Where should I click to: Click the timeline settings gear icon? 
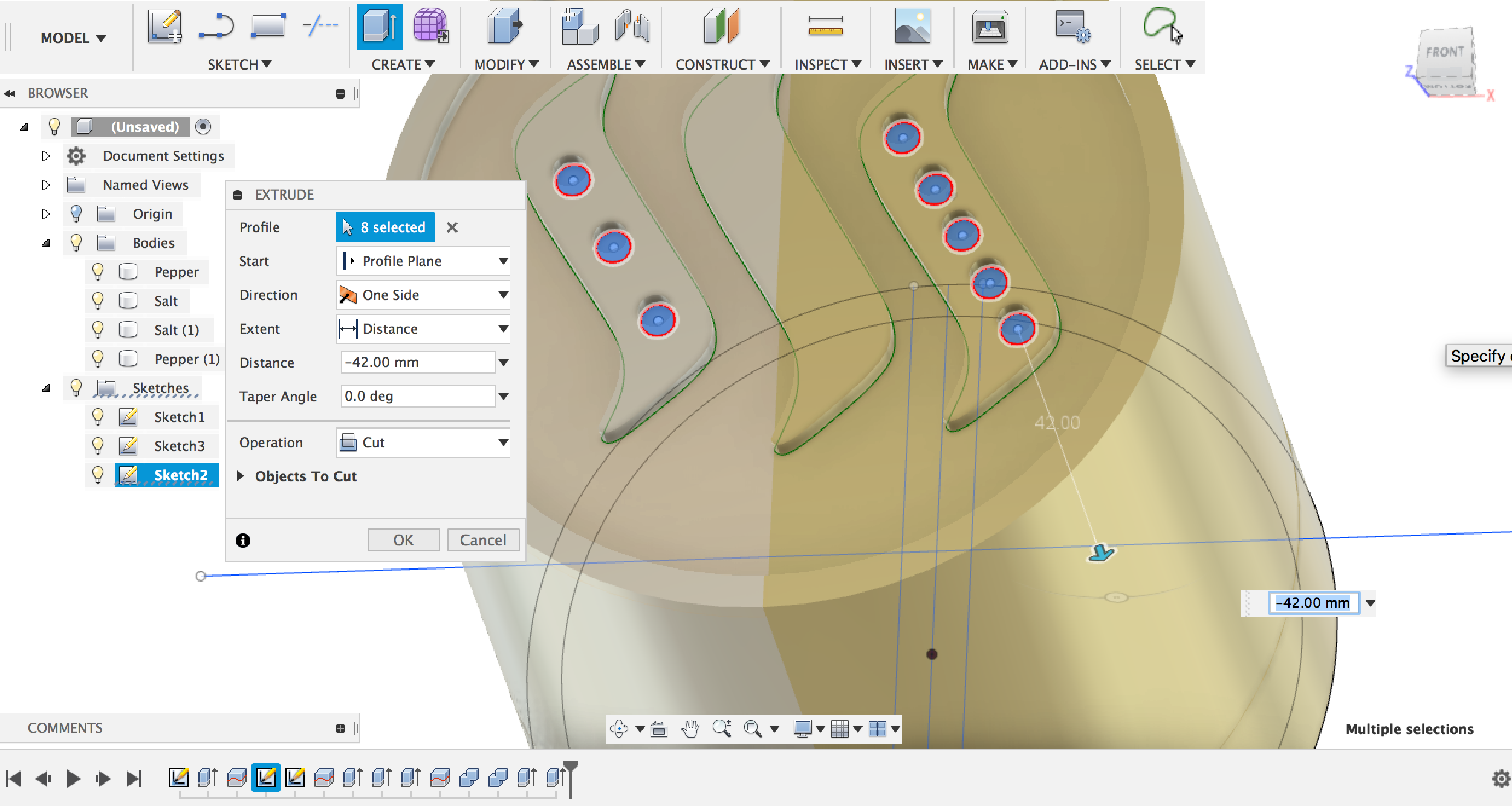click(1501, 779)
